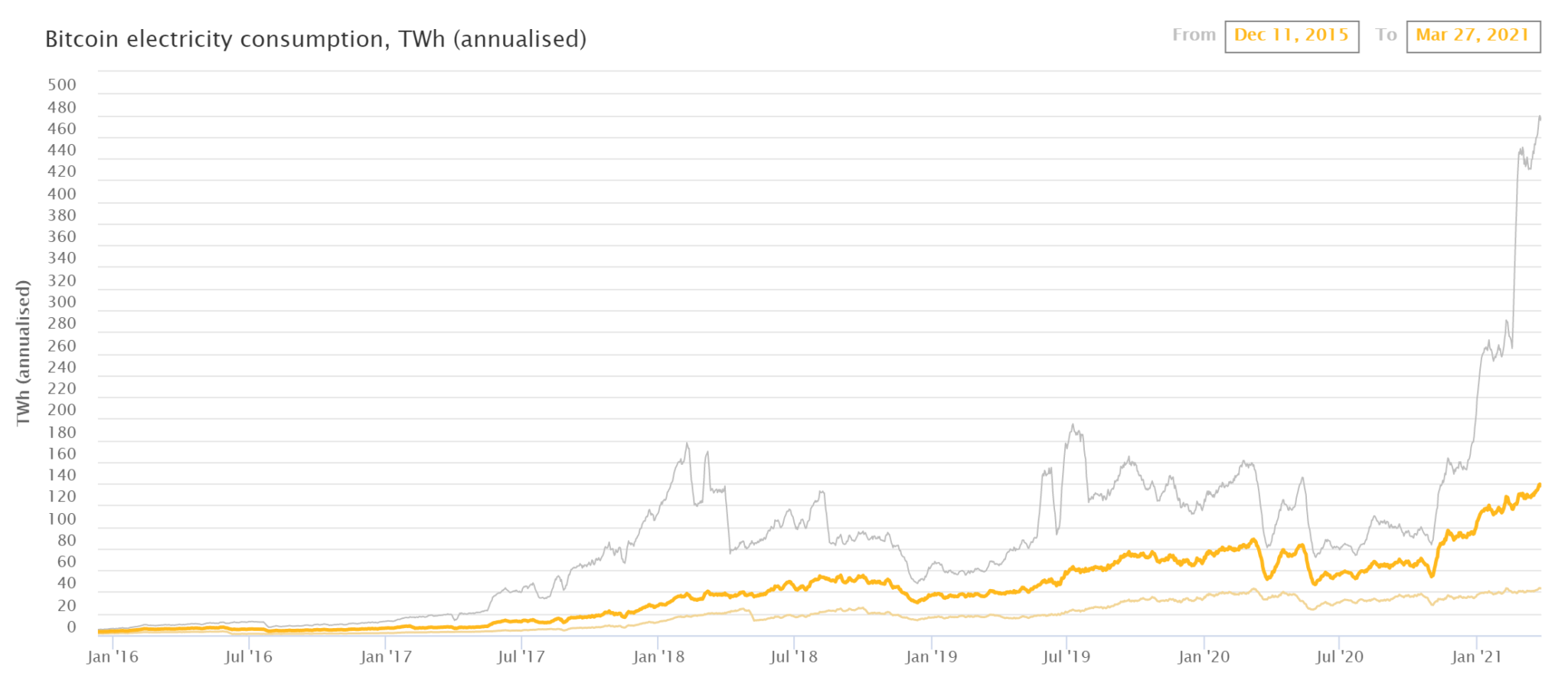1568x687 pixels.
Task: Click the x-axis label Jul '20
Action: (1339, 656)
